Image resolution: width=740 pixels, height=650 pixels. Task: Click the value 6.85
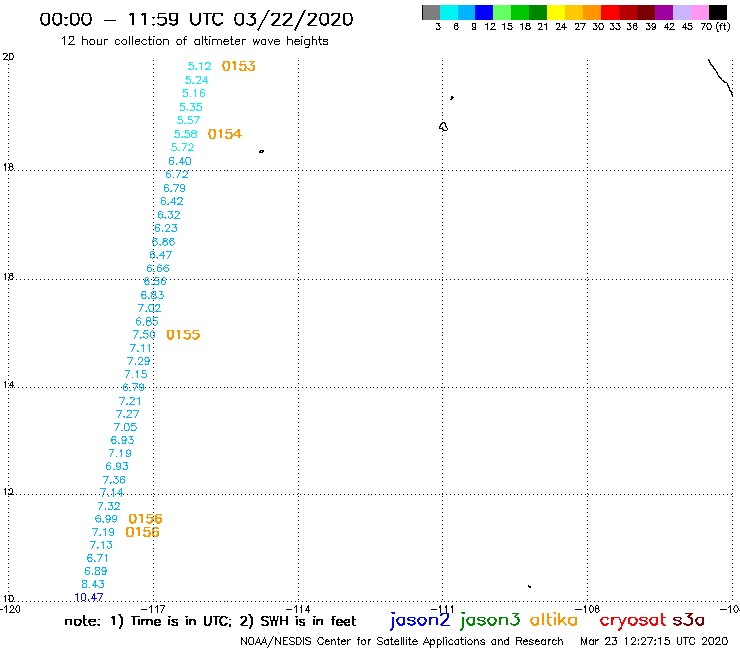click(x=147, y=321)
